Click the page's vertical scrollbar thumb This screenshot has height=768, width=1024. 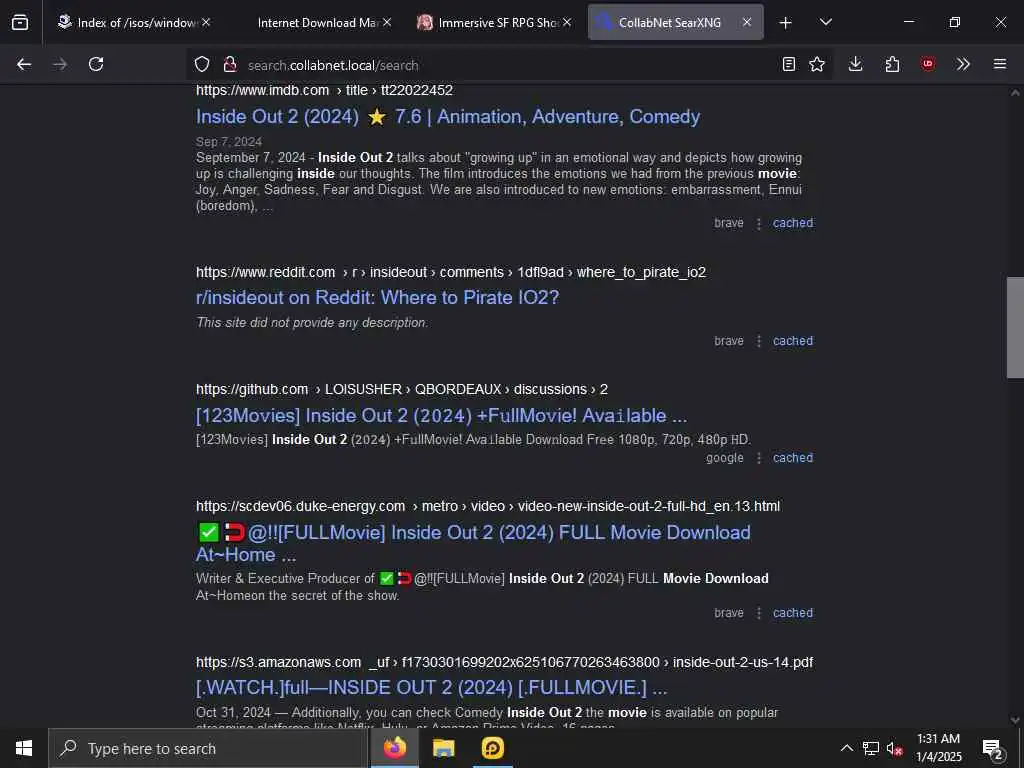[1015, 328]
